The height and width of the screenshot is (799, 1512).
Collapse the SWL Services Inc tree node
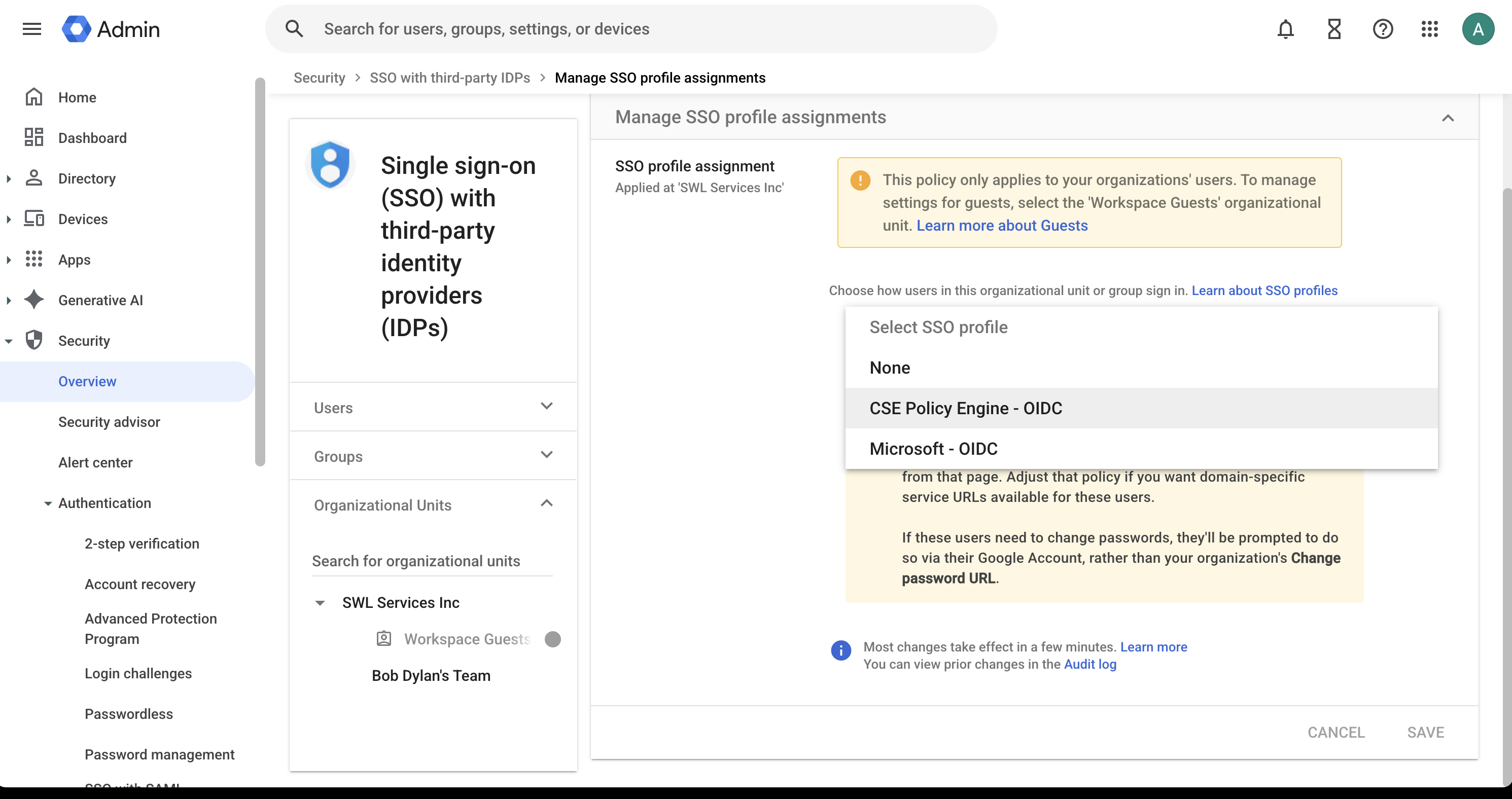click(320, 603)
